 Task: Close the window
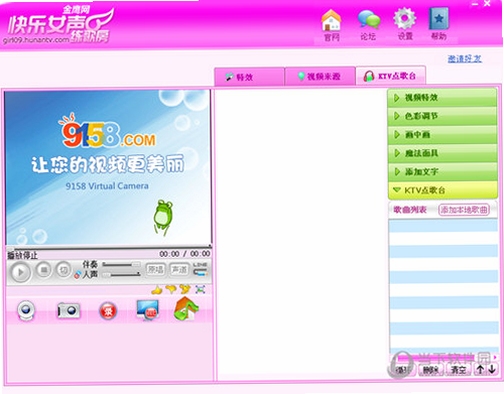(487, 4)
